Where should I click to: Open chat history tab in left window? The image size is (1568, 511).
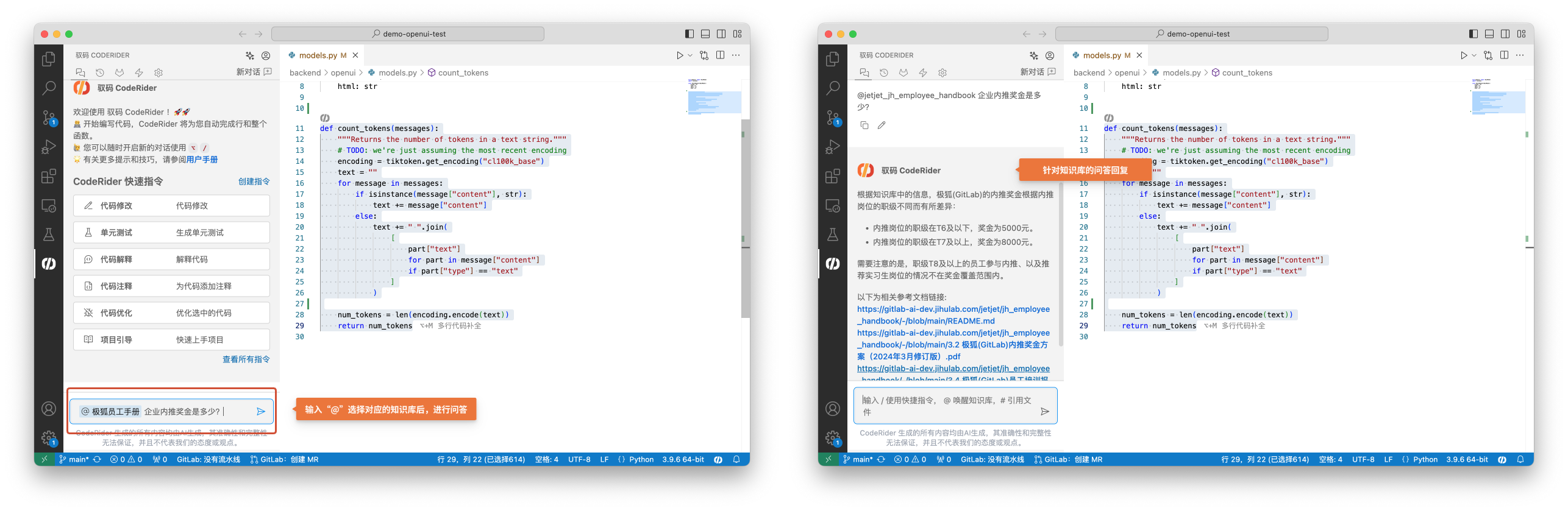click(100, 72)
